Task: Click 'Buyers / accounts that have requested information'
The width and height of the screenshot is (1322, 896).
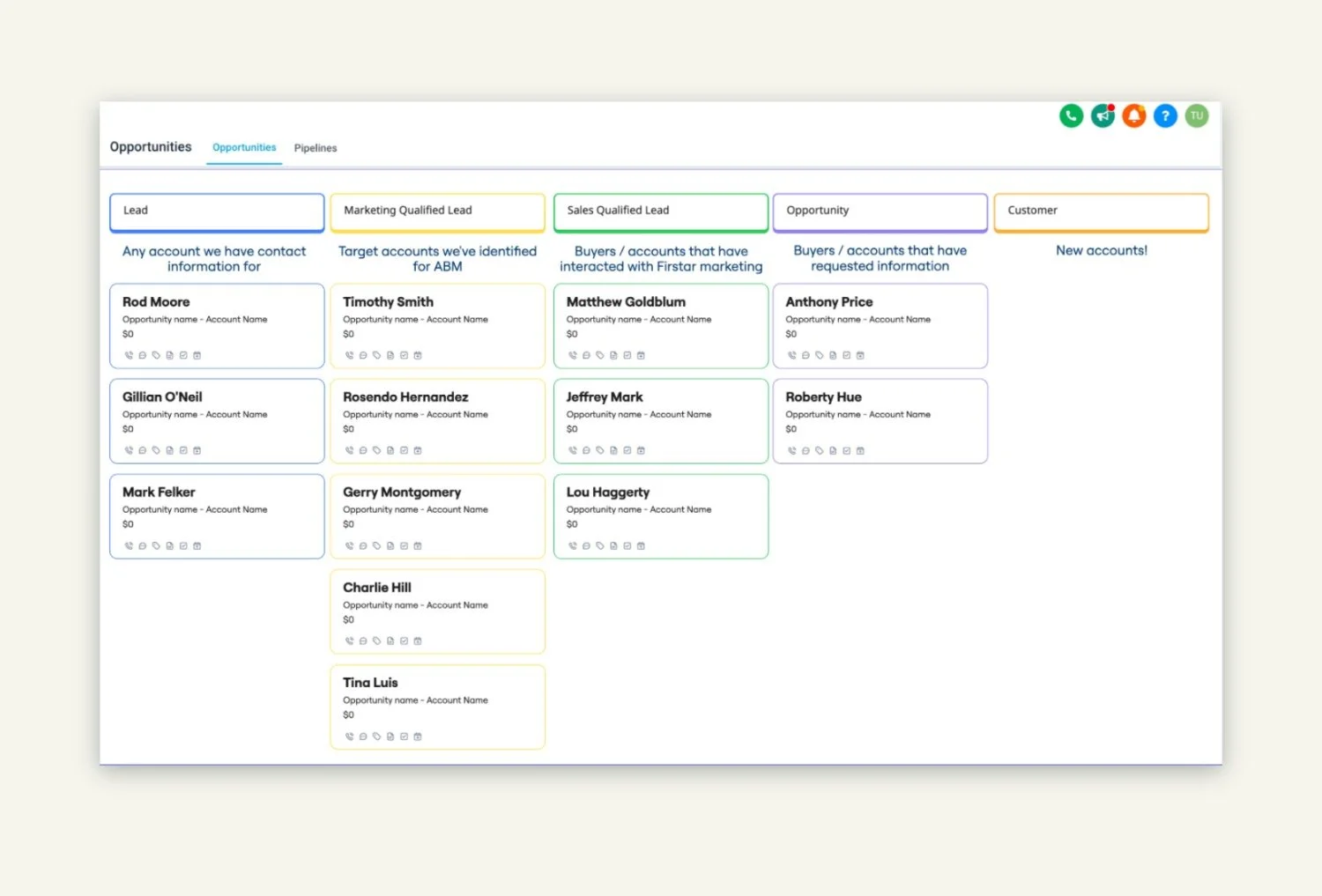Action: (880, 258)
